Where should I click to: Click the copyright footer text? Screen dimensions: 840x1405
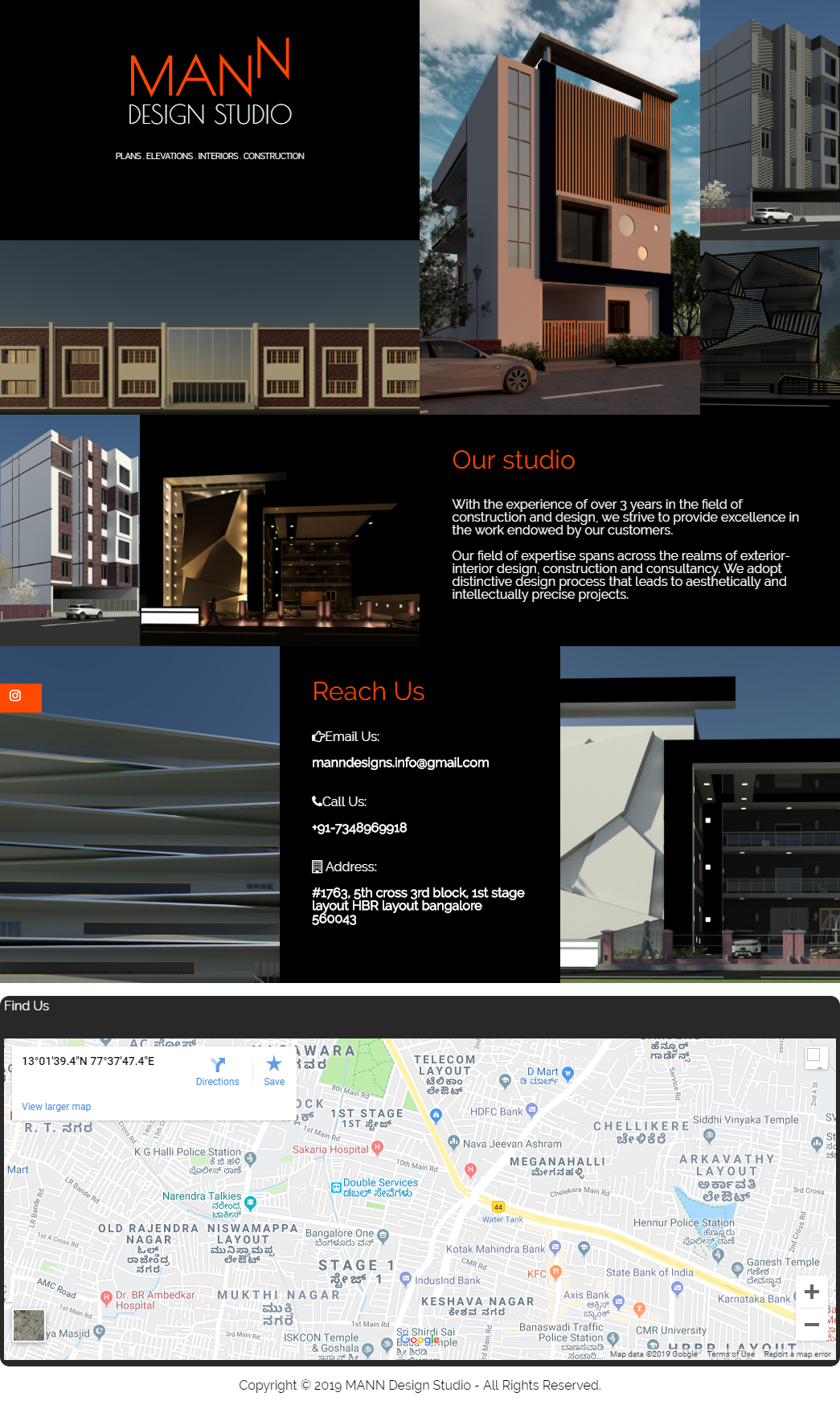420,1385
